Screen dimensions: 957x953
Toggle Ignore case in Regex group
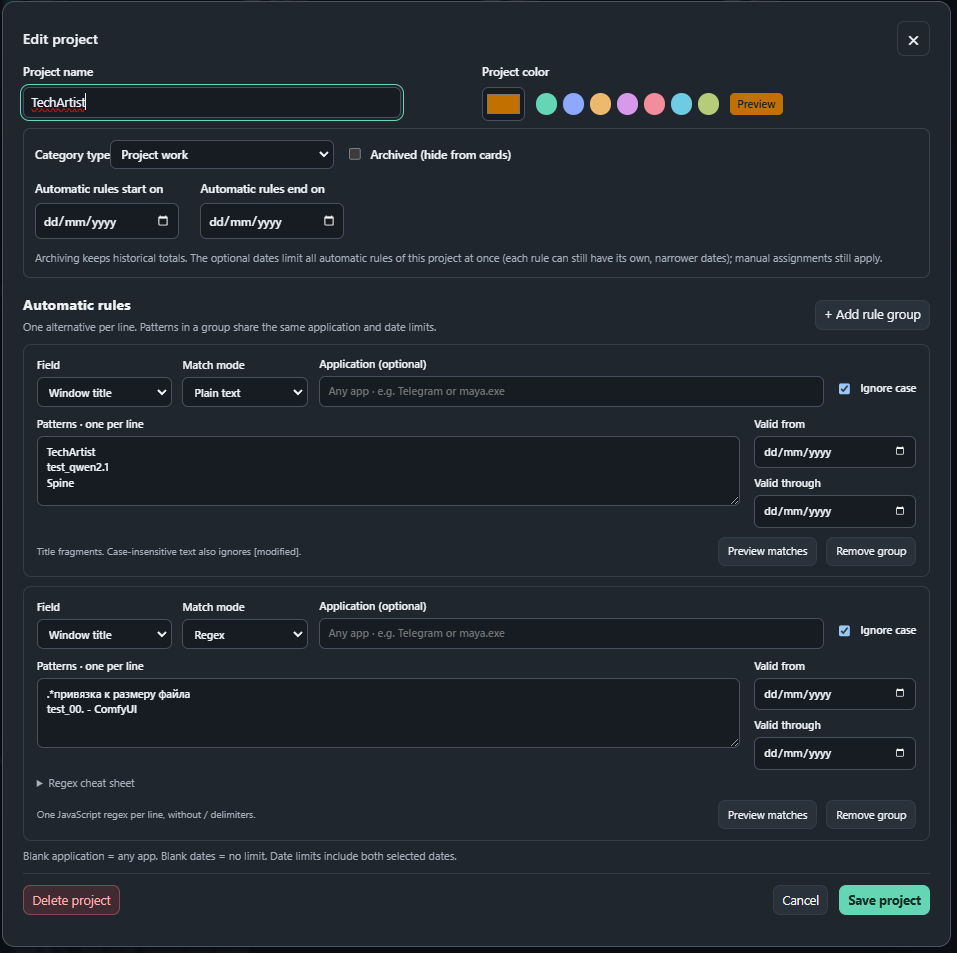point(844,631)
